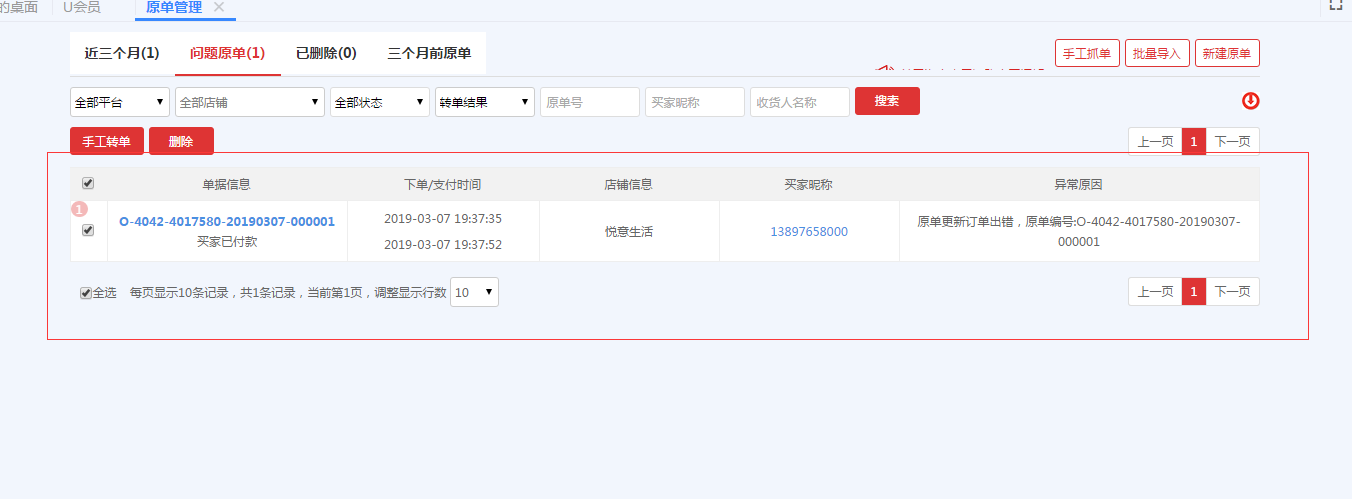1352x499 pixels.
Task: Click the 下单/支付时间 column header
Action: [x=443, y=185]
